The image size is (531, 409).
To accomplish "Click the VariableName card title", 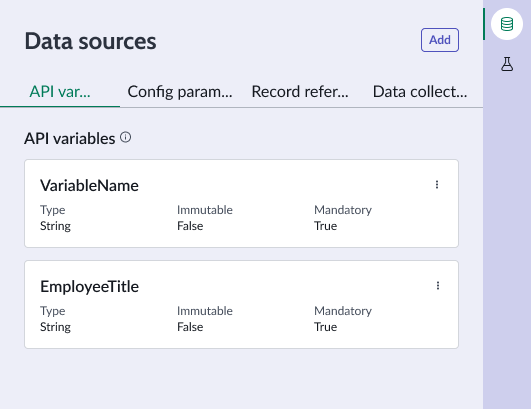I will (x=89, y=186).
